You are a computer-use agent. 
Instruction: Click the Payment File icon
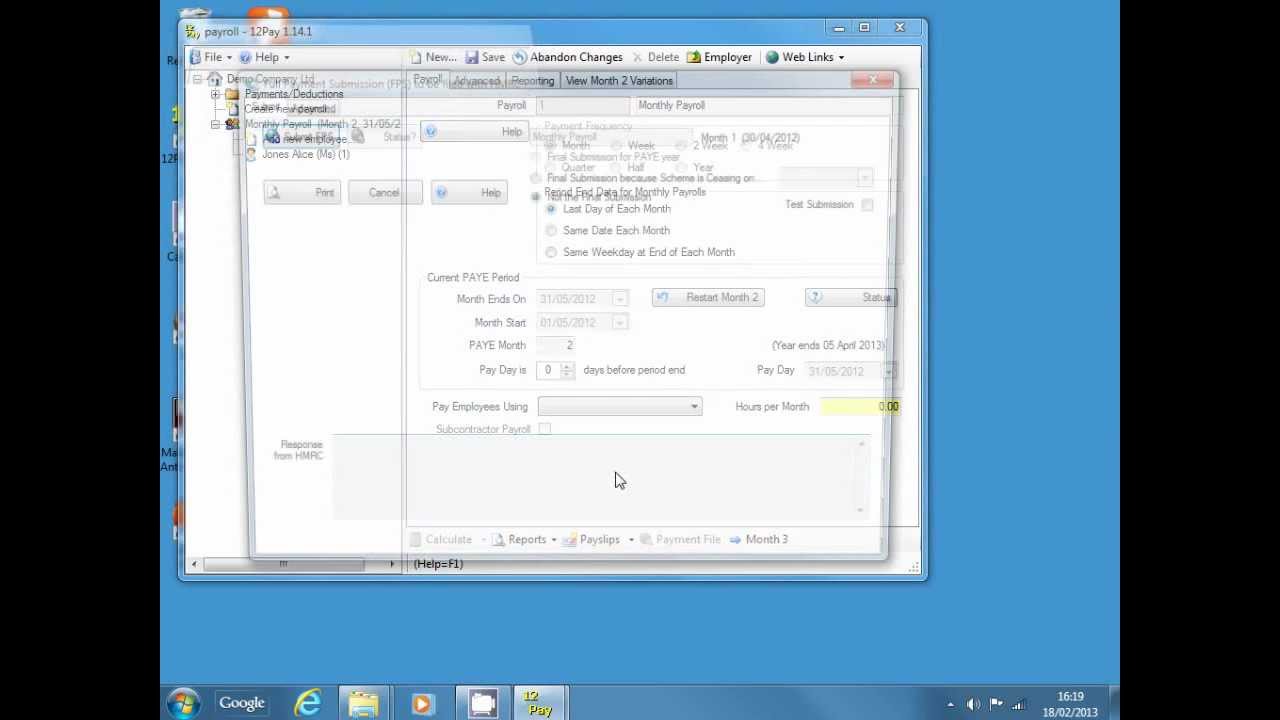coord(646,539)
